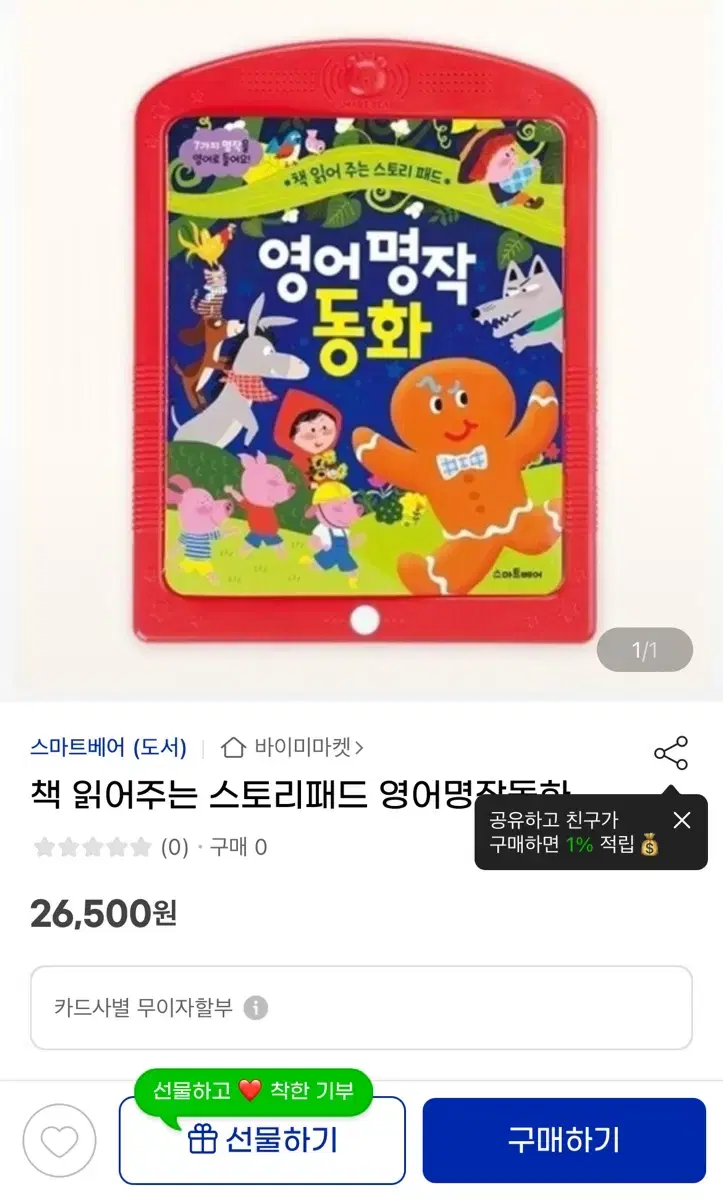Tap the 1/1 image counter badge
723x1200 pixels.
(x=645, y=650)
